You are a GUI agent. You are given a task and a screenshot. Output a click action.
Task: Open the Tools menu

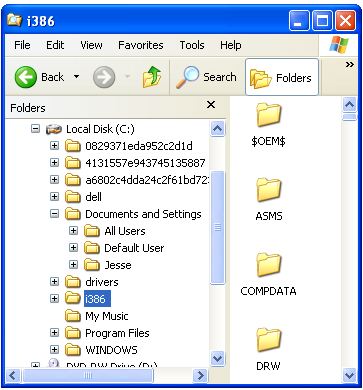coord(192,45)
